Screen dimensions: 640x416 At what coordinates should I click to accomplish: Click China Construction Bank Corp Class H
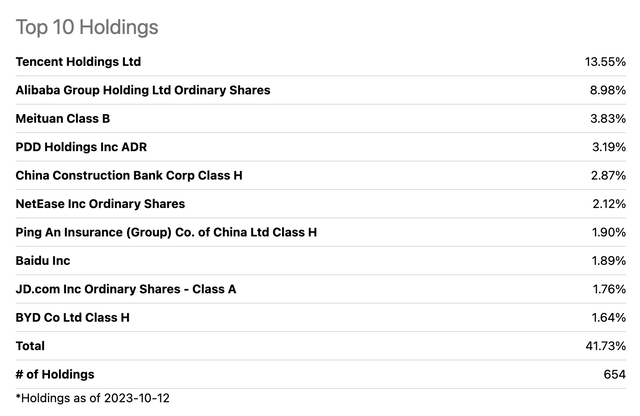point(129,175)
